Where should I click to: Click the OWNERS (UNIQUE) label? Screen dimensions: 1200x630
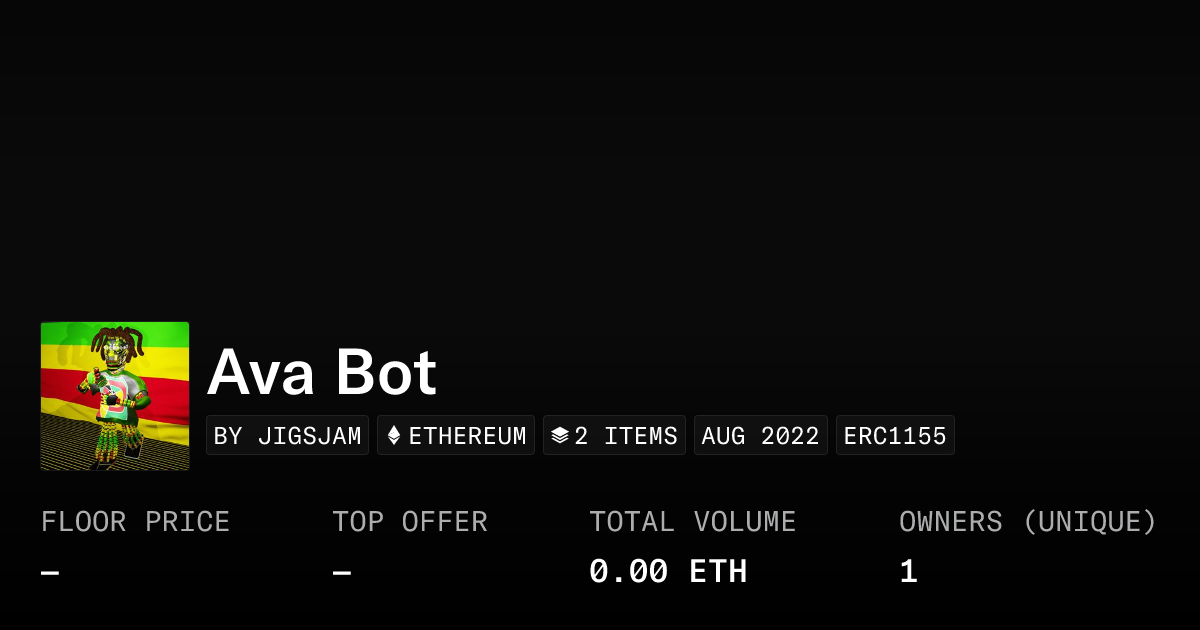(1028, 522)
